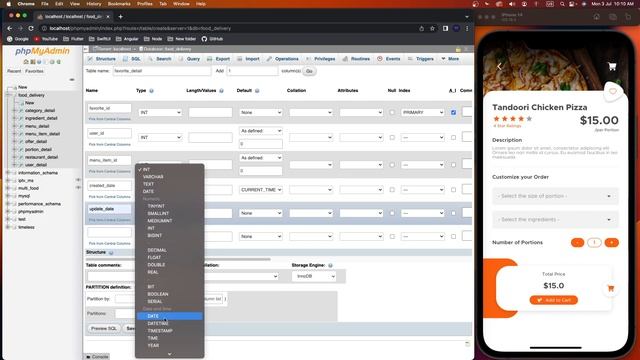Screen dimensions: 640x360
Task: Open the Operations tab
Action: point(282,59)
